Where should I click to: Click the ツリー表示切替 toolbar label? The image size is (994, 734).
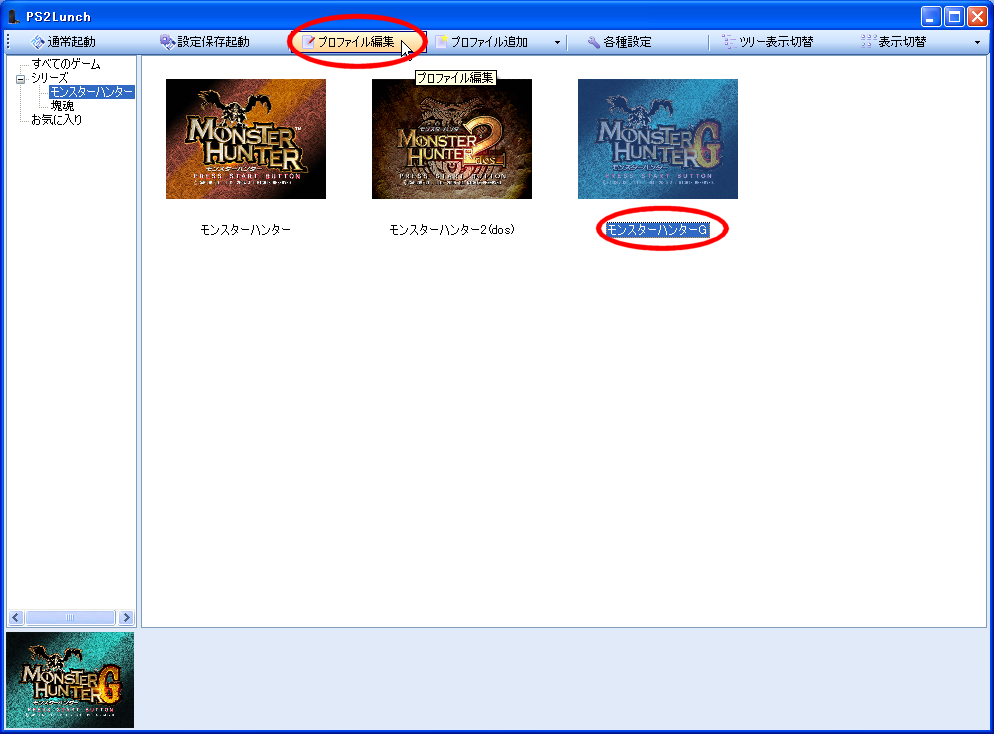pos(776,42)
